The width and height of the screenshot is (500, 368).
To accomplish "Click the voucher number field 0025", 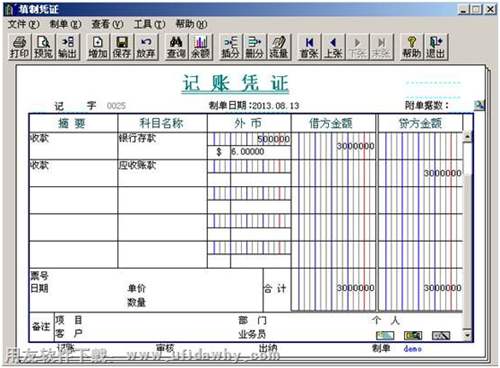I will (116, 106).
